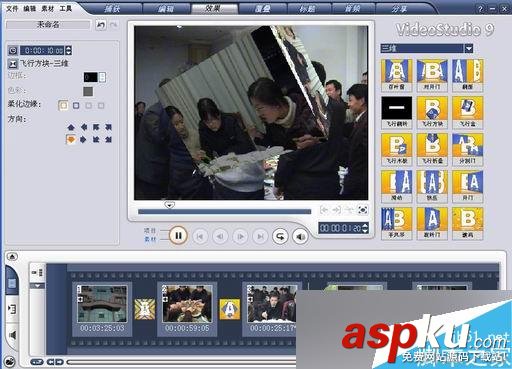Pick the third transition effect in the top row
This screenshot has height=369, width=512.
tap(468, 75)
